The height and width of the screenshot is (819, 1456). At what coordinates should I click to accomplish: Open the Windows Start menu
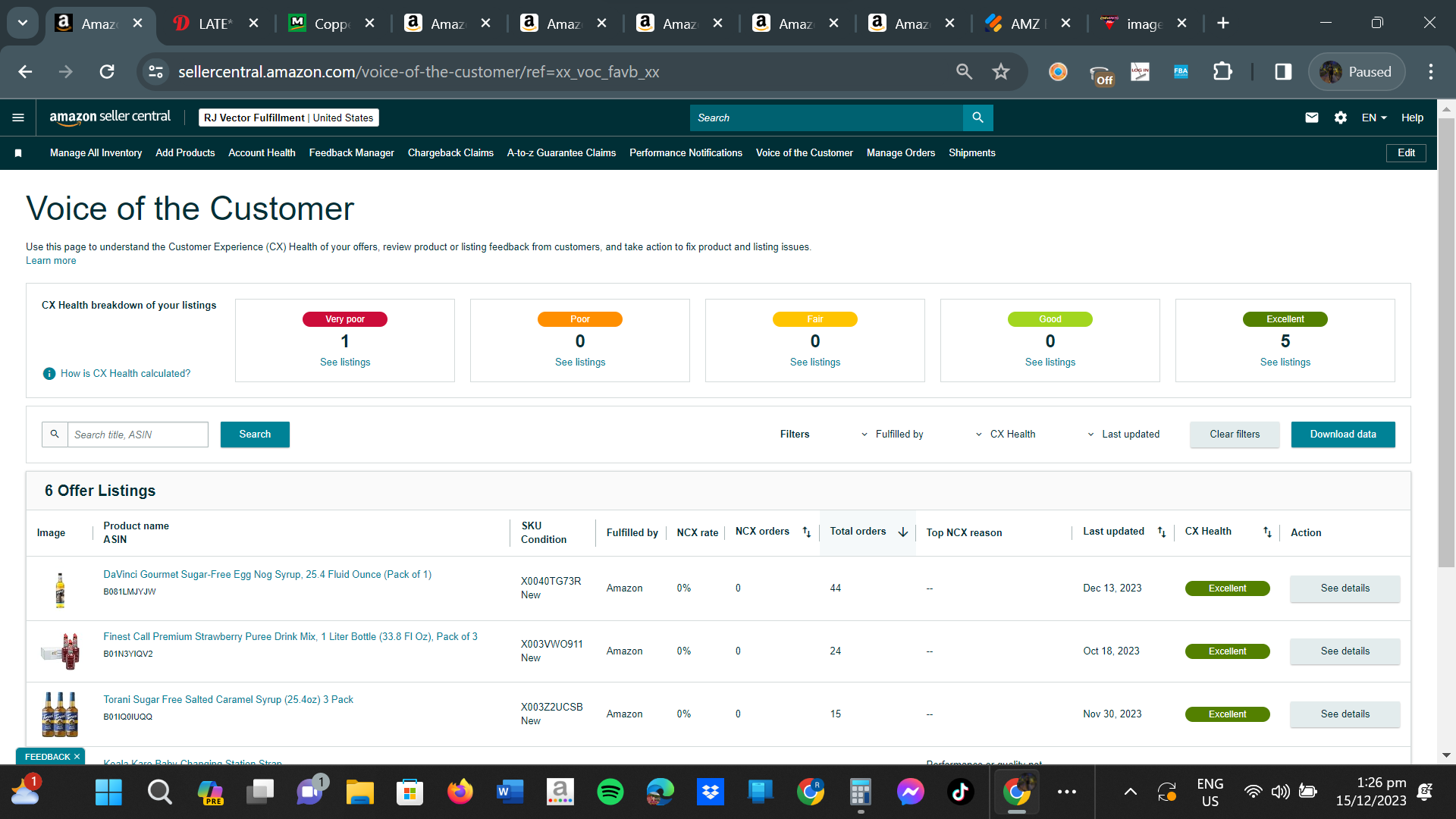(x=108, y=792)
